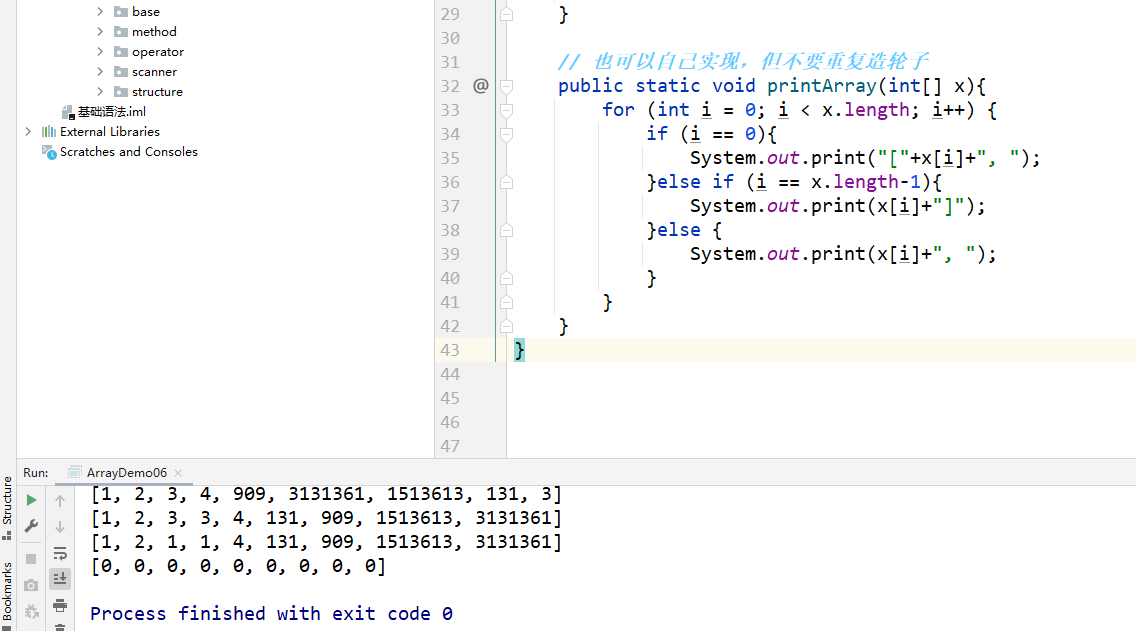Click 'else if' keyword on line 36

696,182
